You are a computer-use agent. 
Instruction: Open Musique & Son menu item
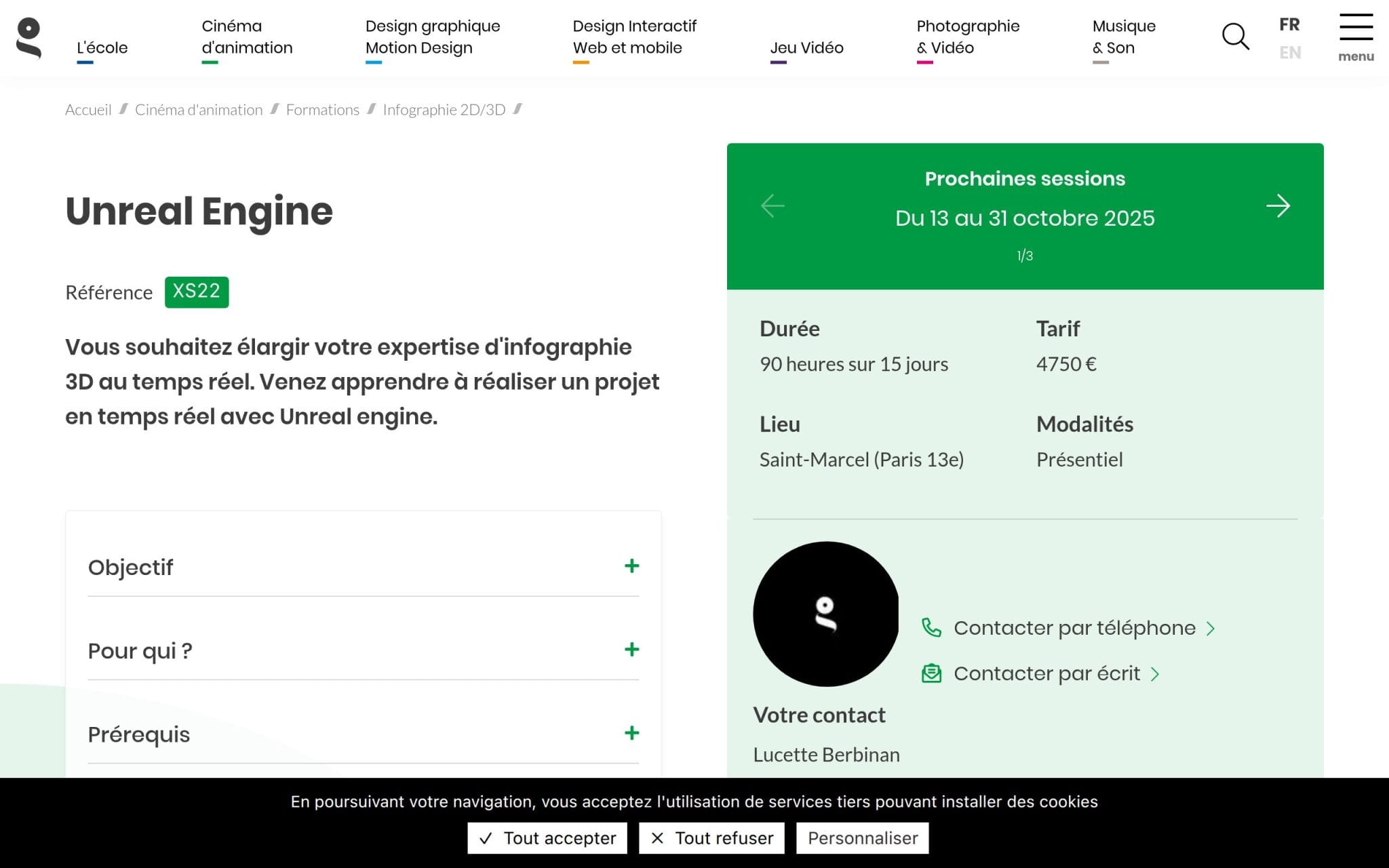point(1124,37)
